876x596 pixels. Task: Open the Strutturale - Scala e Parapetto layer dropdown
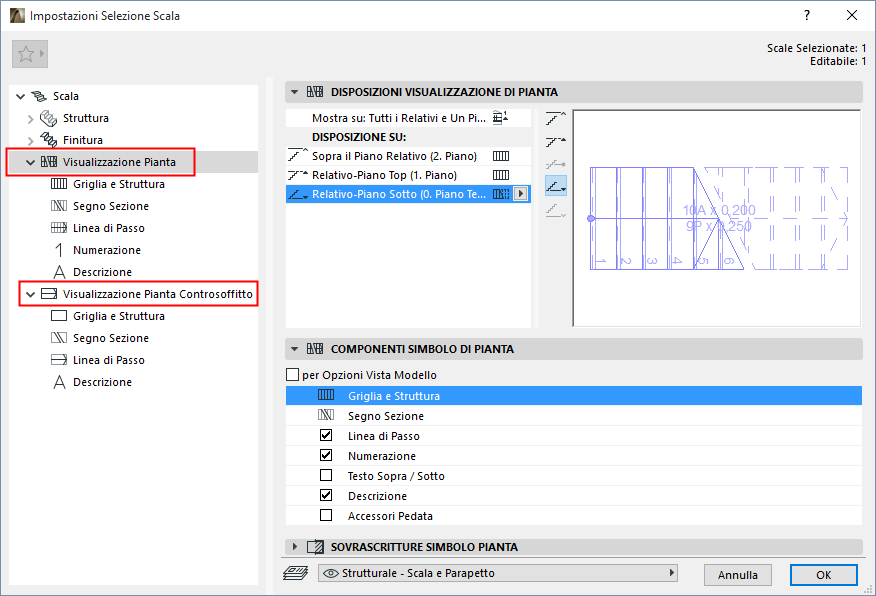click(497, 573)
